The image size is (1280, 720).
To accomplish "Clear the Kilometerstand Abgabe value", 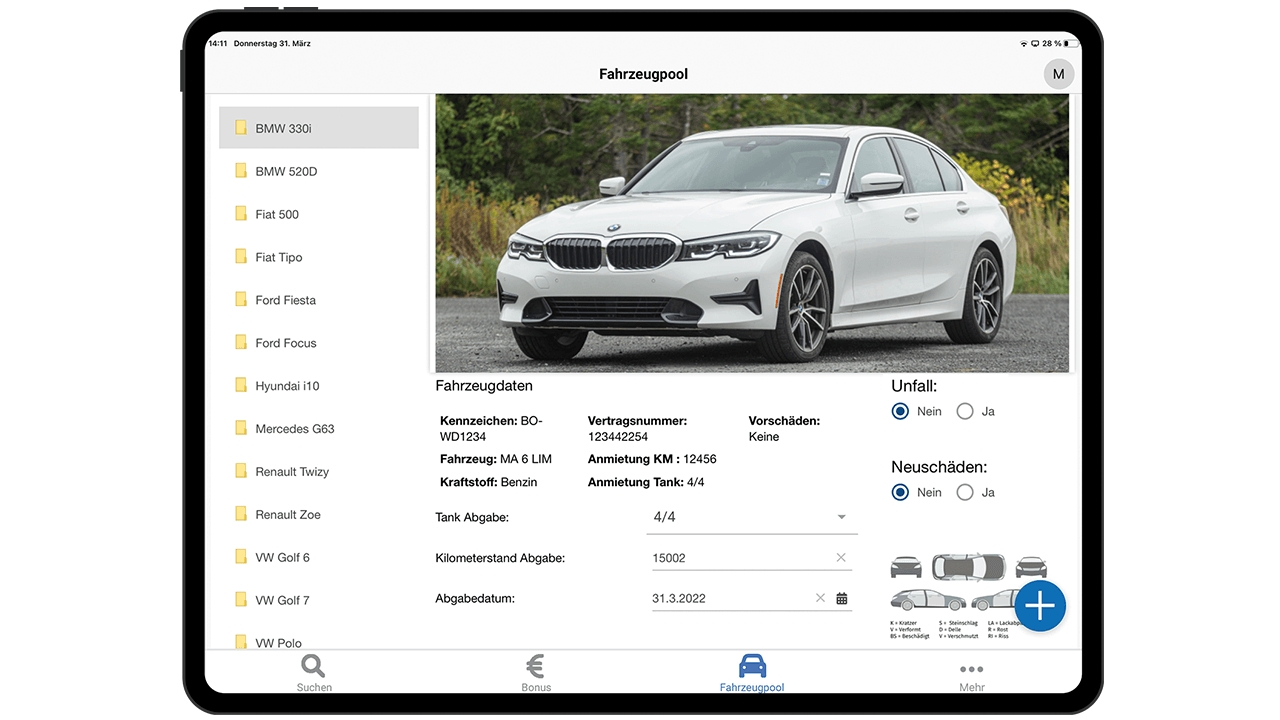I will (841, 558).
